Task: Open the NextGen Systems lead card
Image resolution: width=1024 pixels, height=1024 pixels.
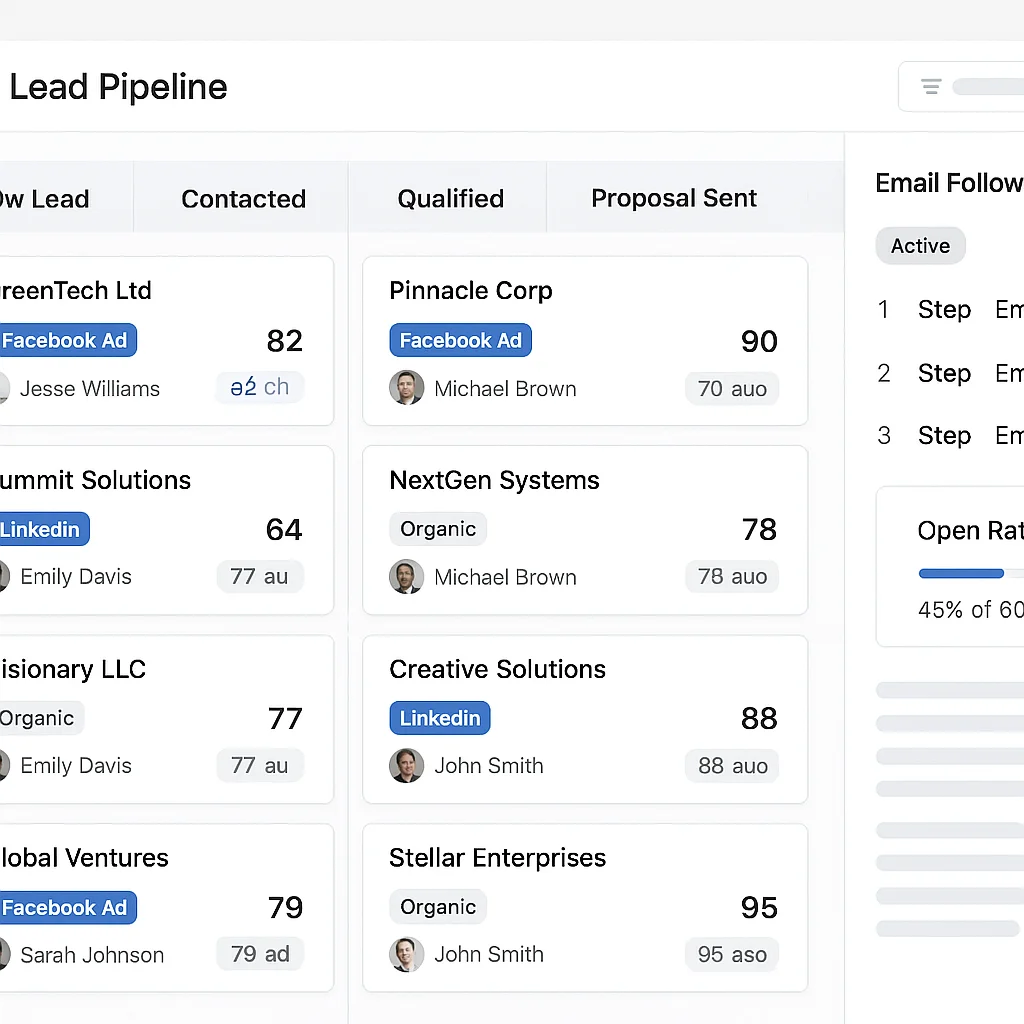Action: click(x=585, y=530)
